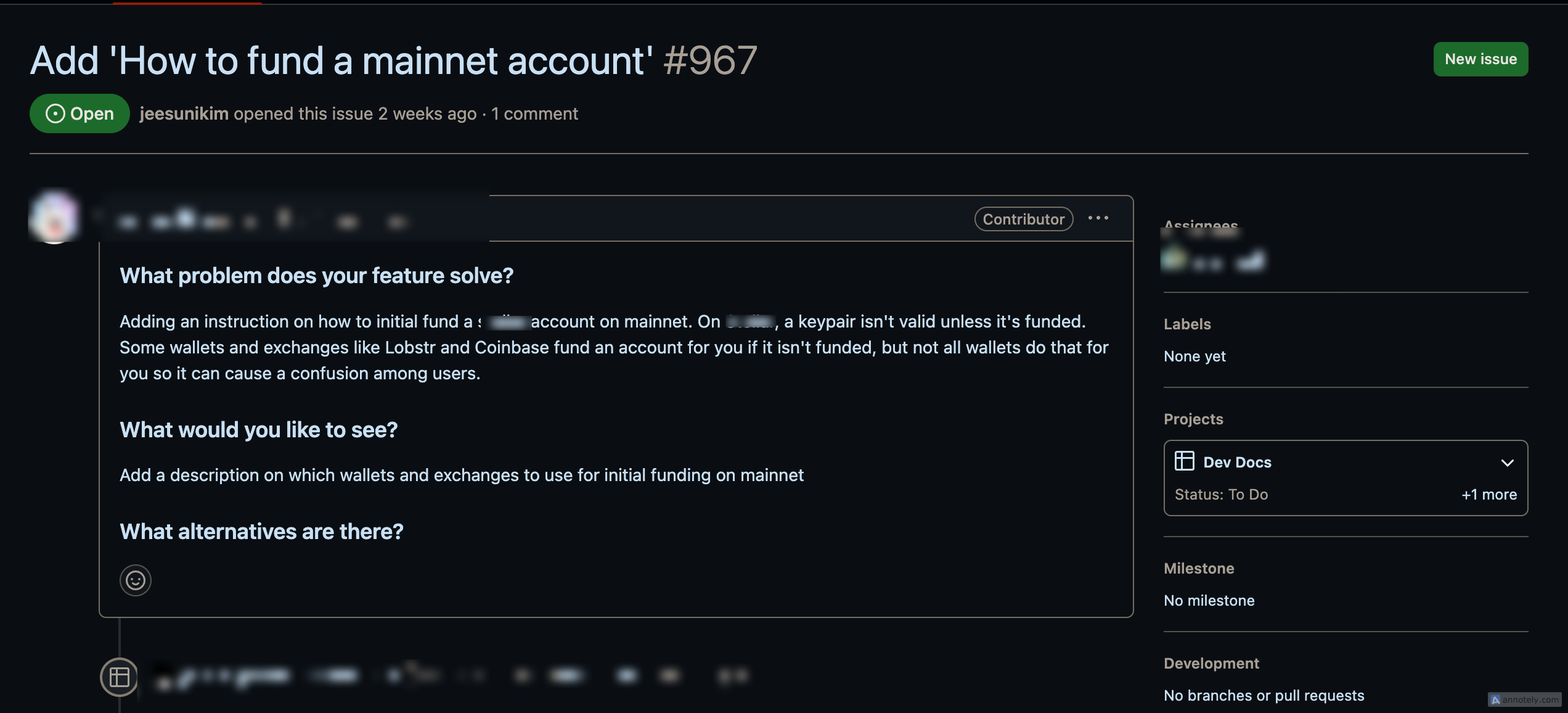Click the project board timeline icon
Viewport: 1568px width, 713px height.
click(119, 677)
